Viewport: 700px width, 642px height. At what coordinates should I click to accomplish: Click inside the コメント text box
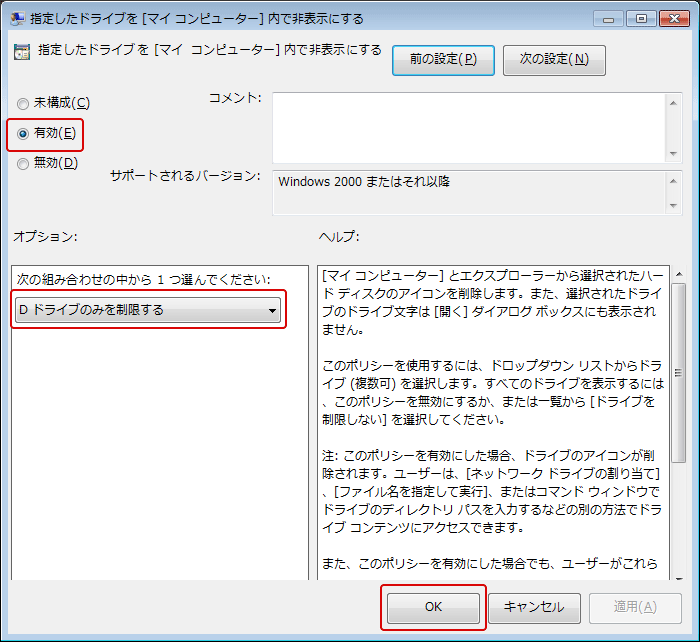(x=469, y=128)
